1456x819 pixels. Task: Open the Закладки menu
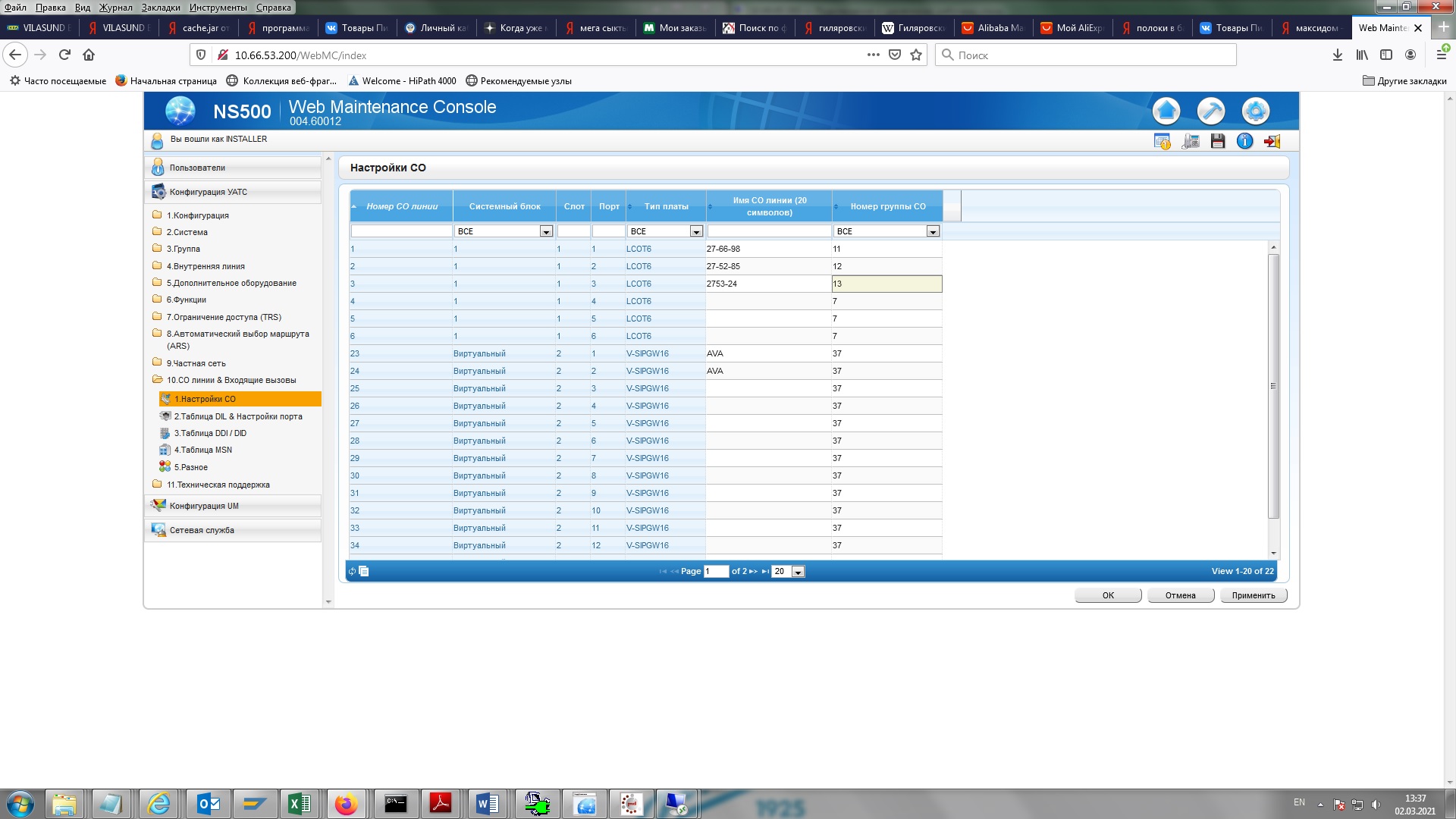[x=161, y=7]
